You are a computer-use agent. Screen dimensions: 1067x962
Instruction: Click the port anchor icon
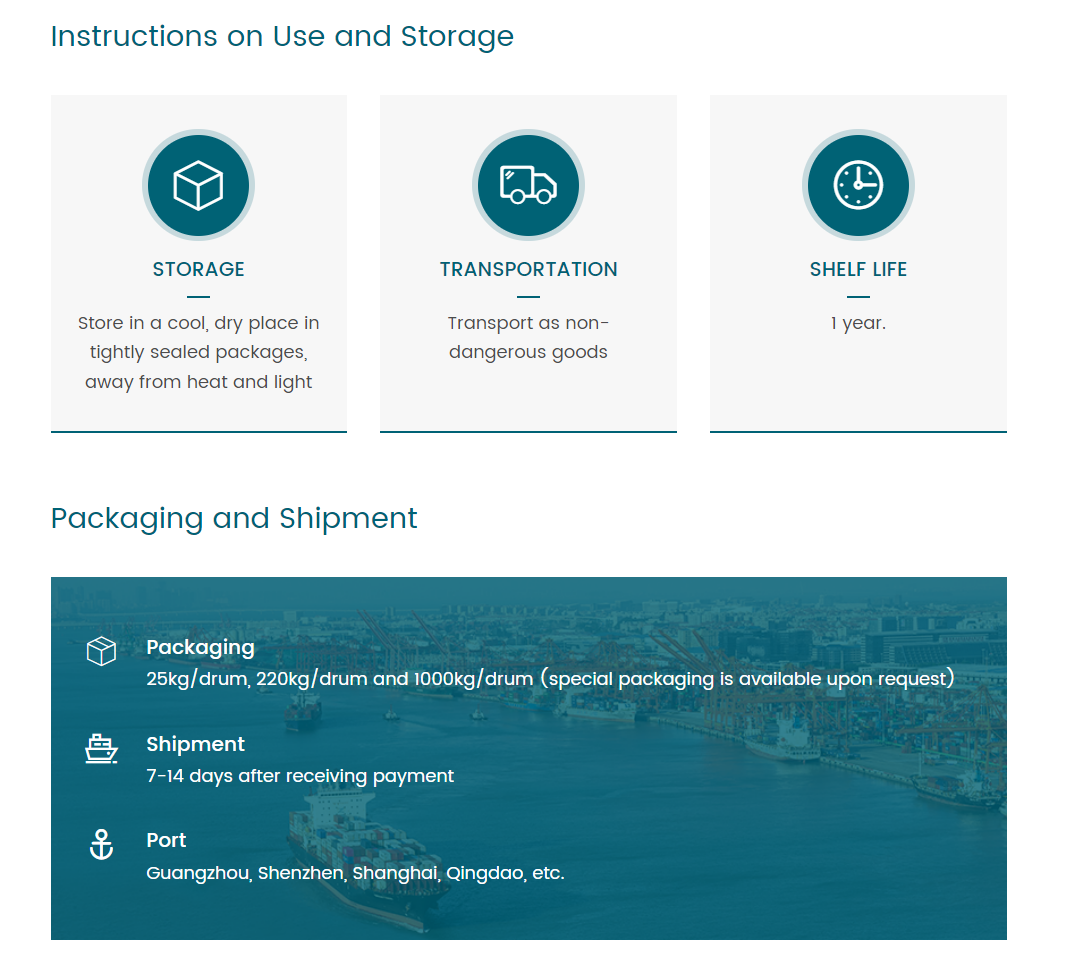coord(101,845)
